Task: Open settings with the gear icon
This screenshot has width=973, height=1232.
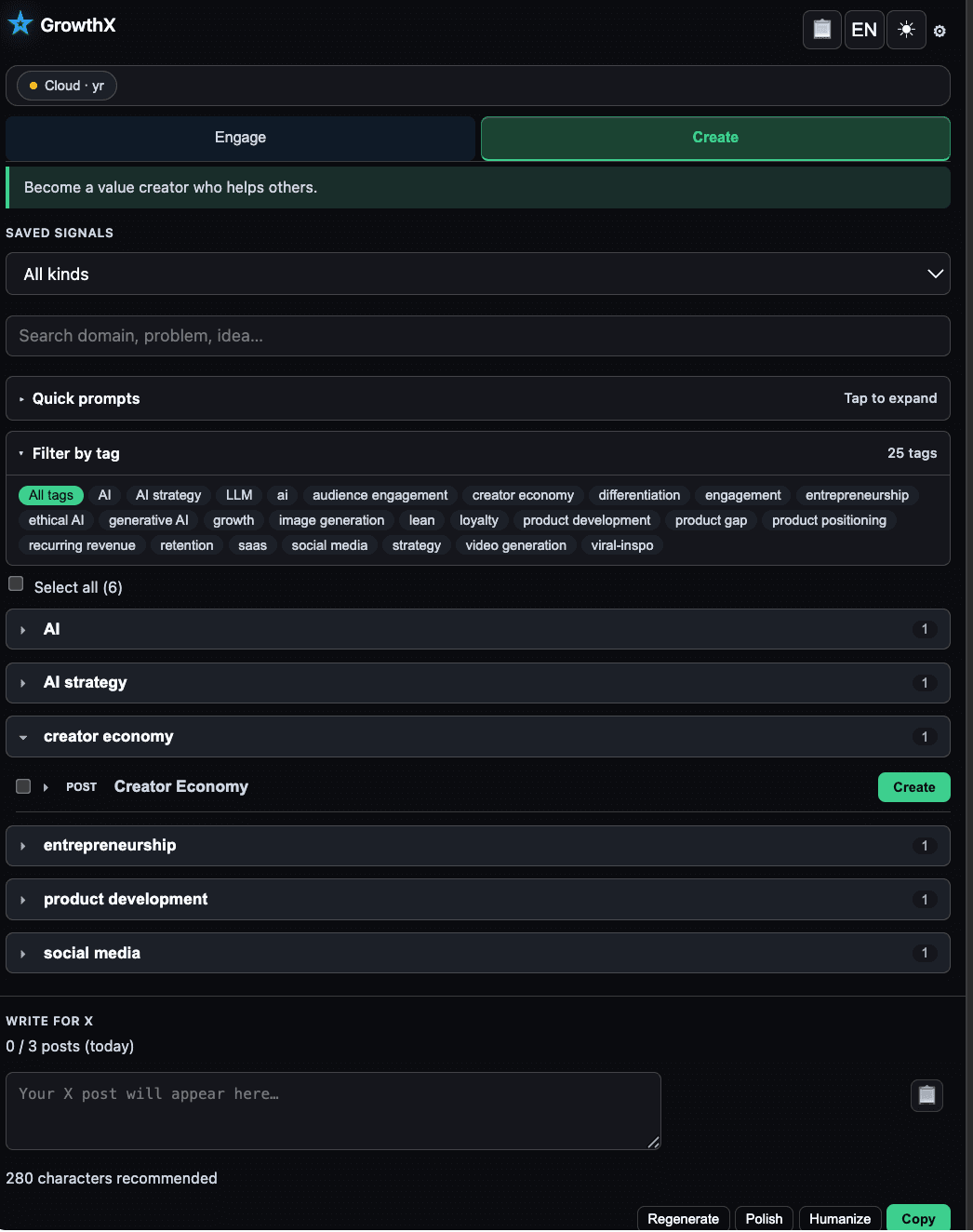Action: point(940,31)
